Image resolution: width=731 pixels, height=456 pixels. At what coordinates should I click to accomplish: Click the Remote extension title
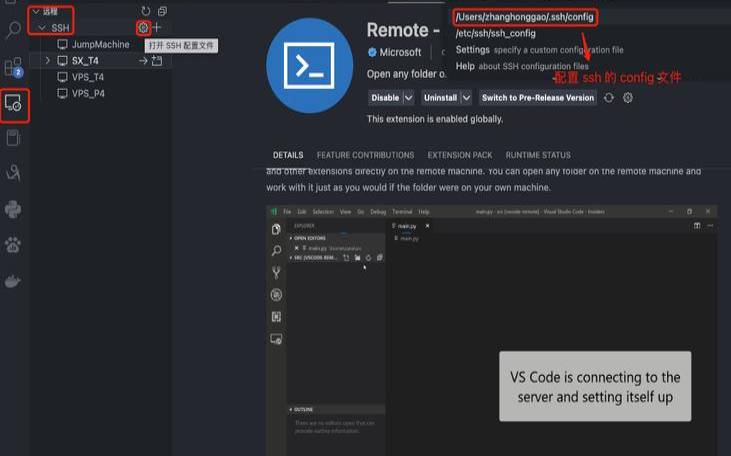pos(403,30)
